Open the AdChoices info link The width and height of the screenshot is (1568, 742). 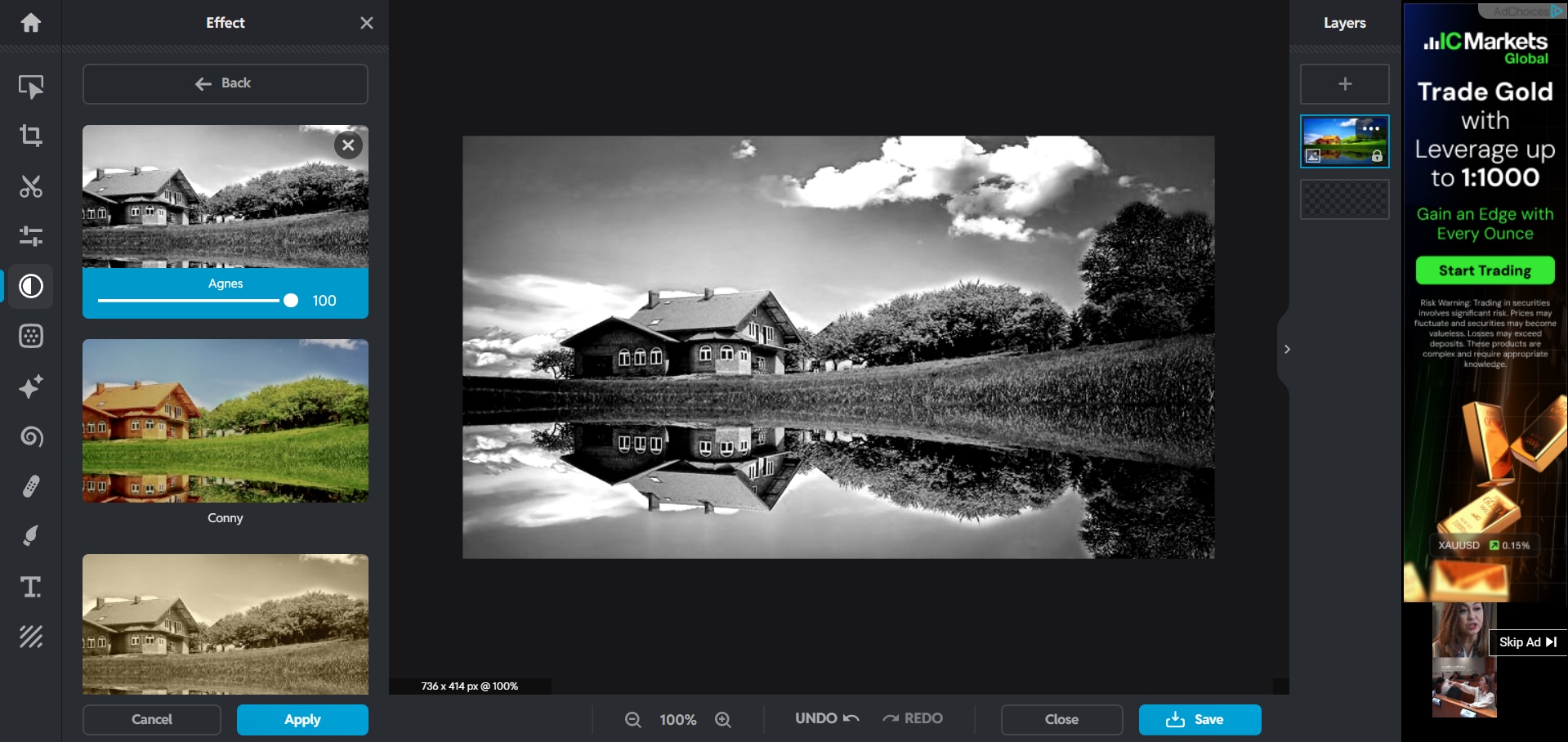(1522, 11)
